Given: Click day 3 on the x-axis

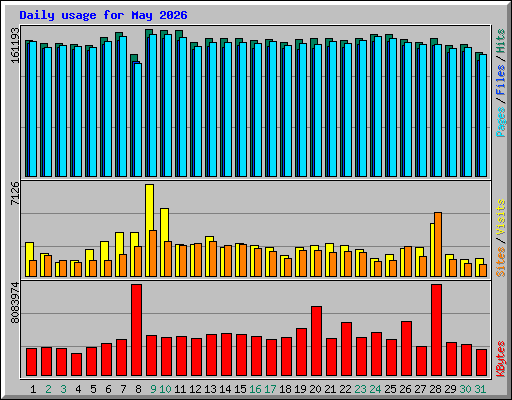Looking at the screenshot, I should click(63, 389).
